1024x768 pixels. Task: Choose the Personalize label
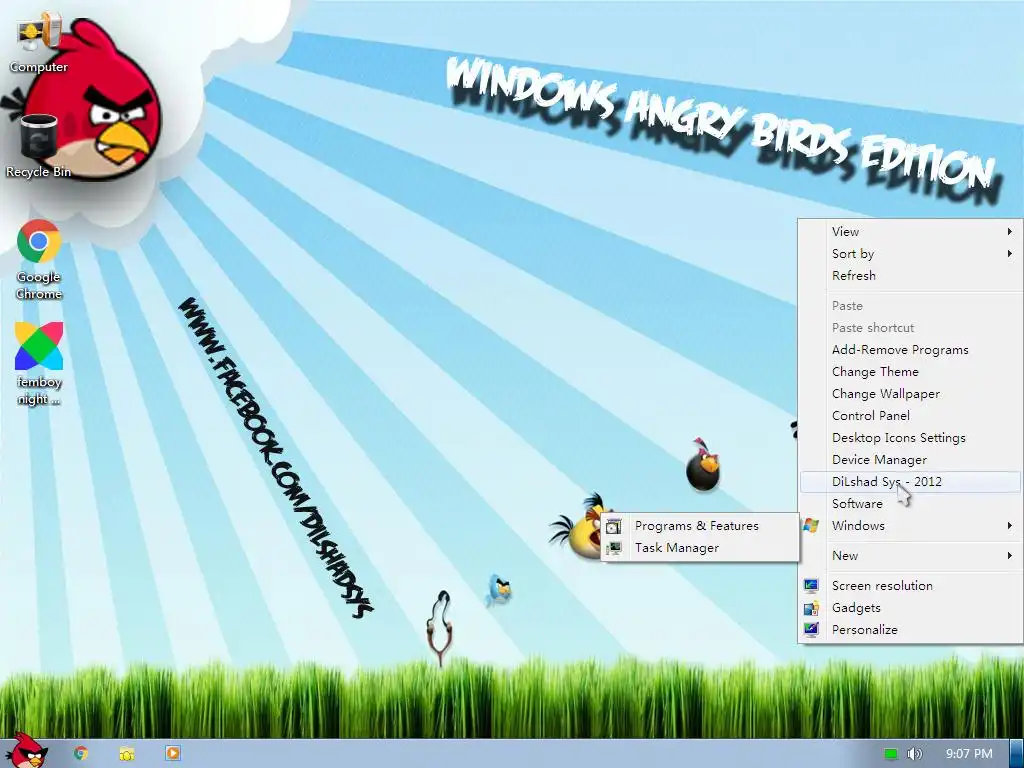click(x=865, y=630)
